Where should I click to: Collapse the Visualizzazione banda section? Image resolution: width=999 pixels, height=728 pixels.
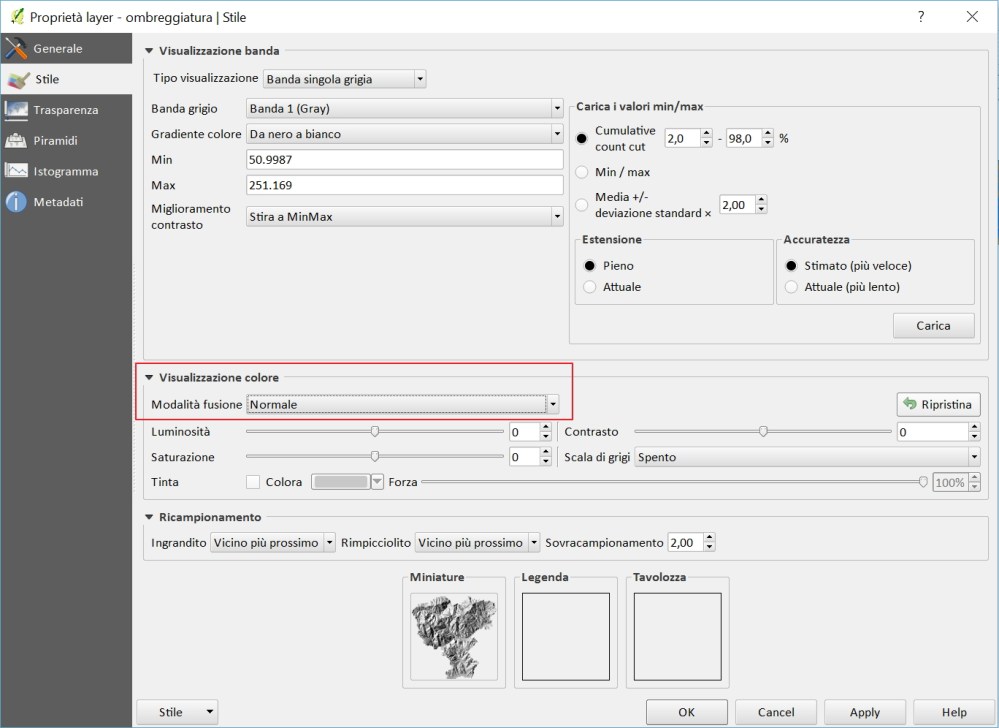(x=150, y=51)
